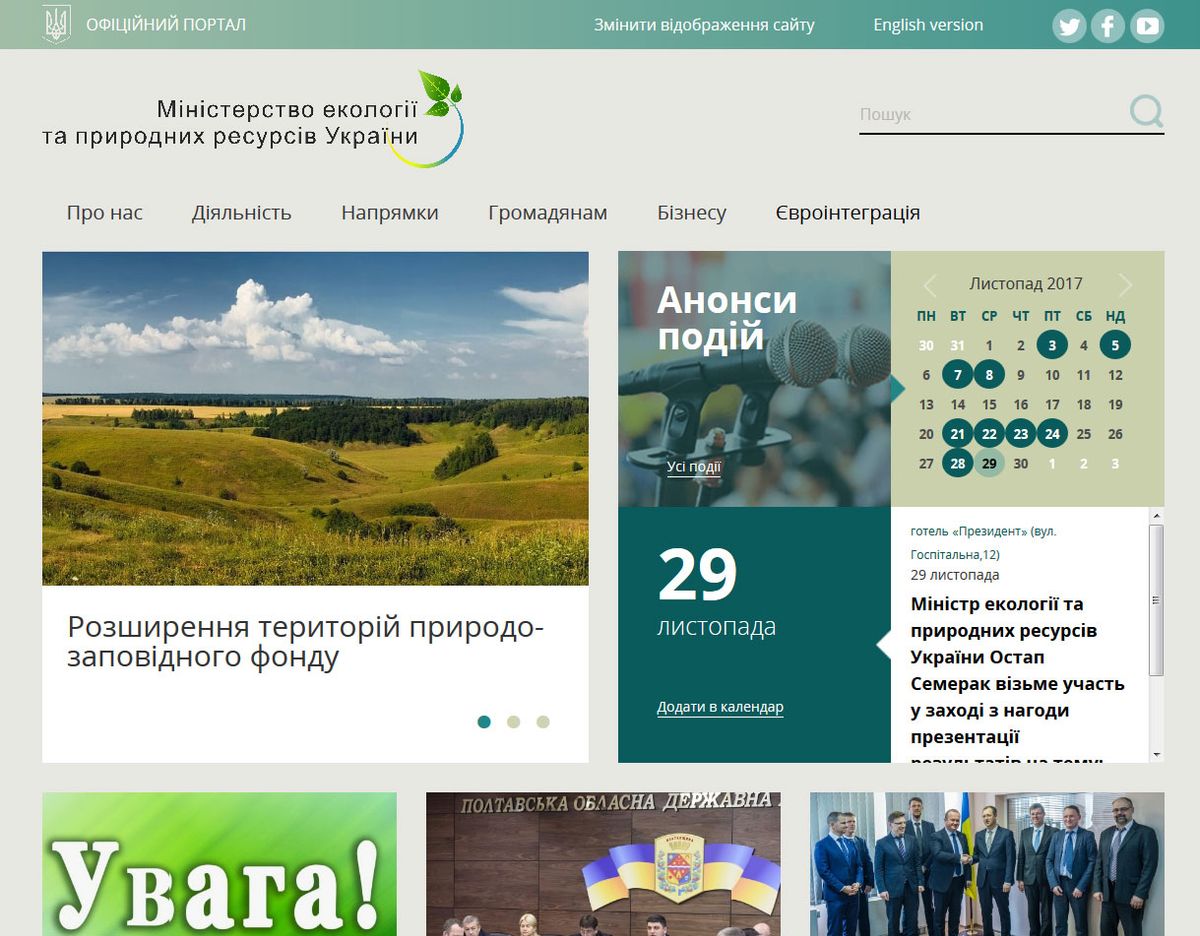
Task: Select November 3 in the calendar
Action: click(1052, 345)
